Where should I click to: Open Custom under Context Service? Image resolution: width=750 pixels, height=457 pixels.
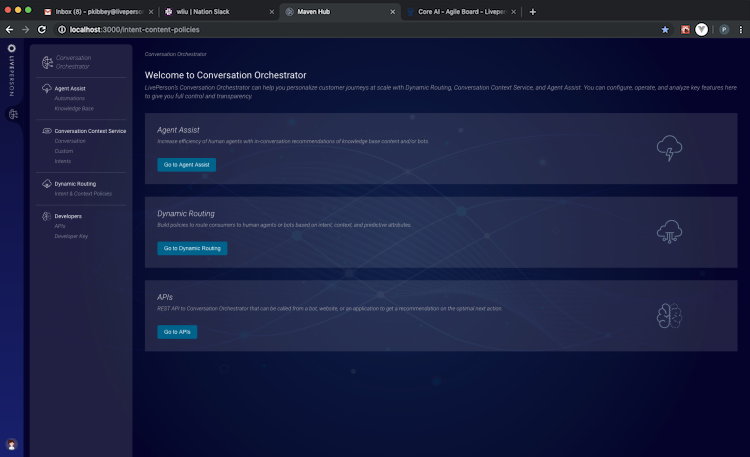click(x=64, y=151)
